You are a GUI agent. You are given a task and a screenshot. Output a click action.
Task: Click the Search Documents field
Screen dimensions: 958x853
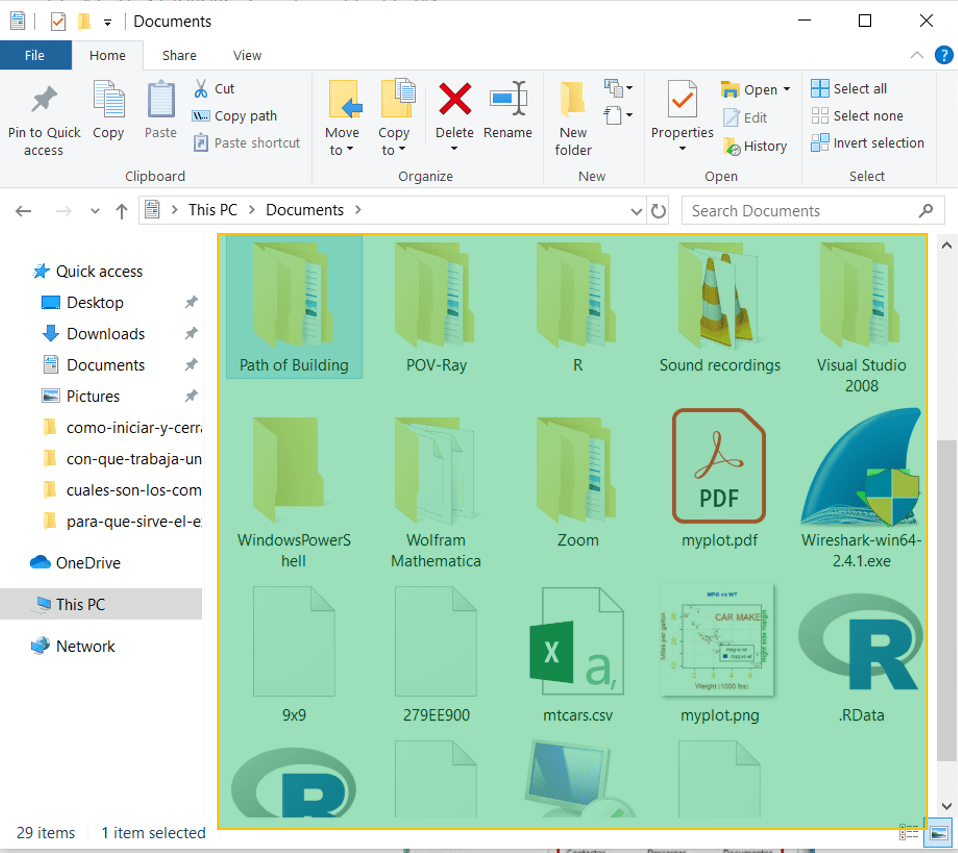point(813,211)
